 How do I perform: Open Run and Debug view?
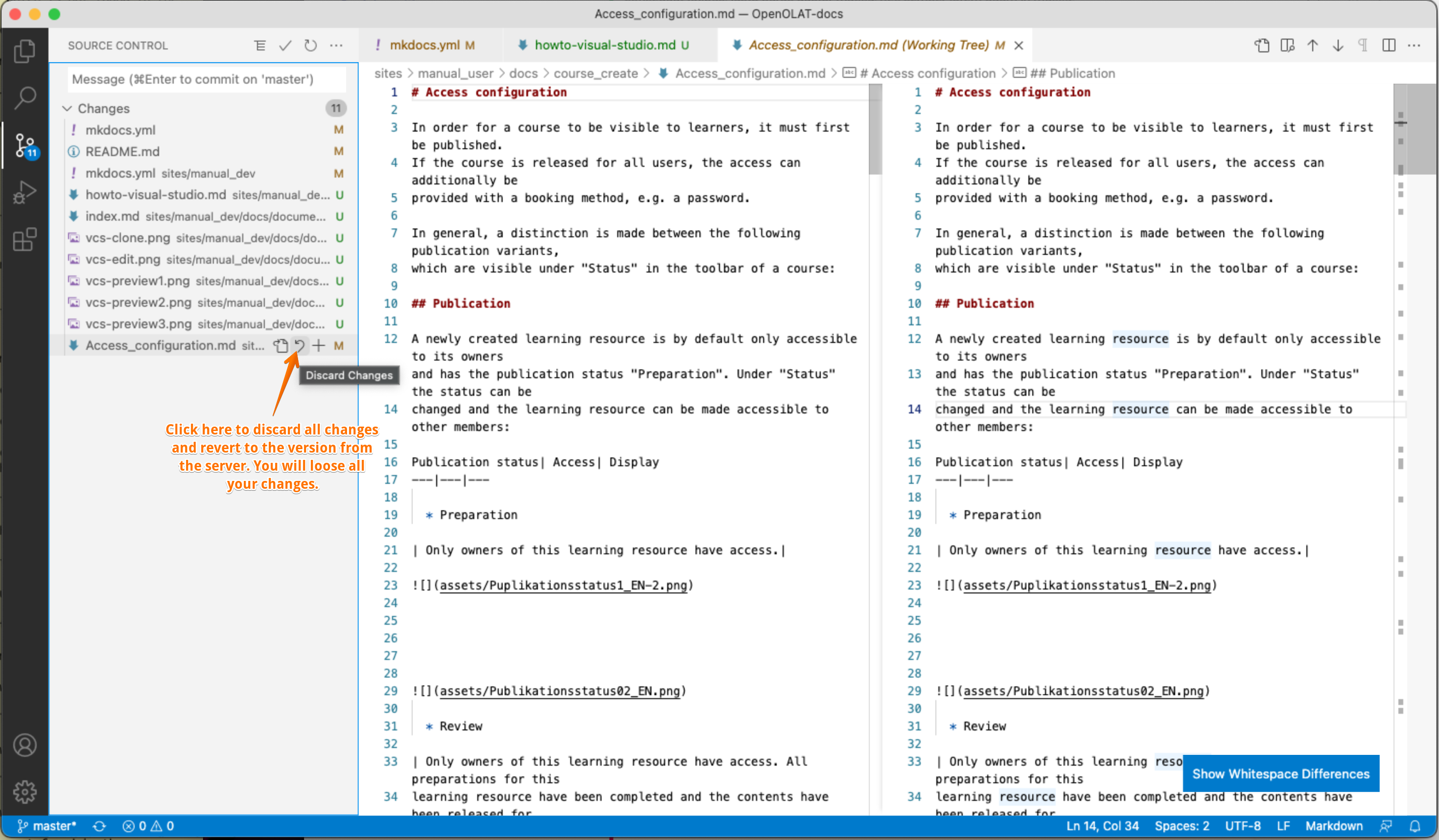click(24, 192)
